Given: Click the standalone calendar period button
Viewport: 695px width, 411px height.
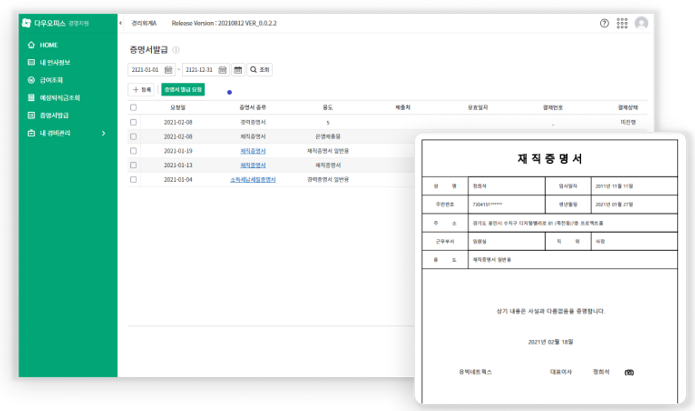Looking at the screenshot, I should coord(238,70).
